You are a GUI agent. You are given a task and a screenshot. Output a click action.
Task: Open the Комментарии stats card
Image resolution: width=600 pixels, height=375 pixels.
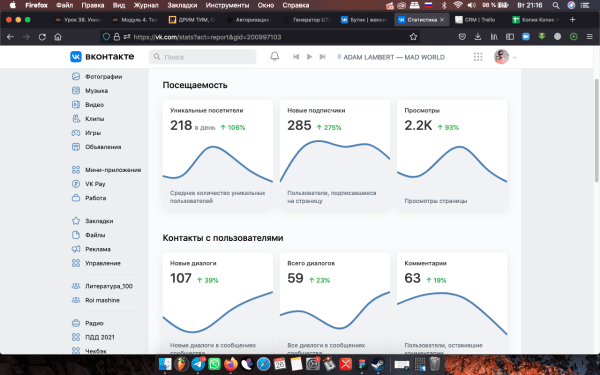coord(452,303)
